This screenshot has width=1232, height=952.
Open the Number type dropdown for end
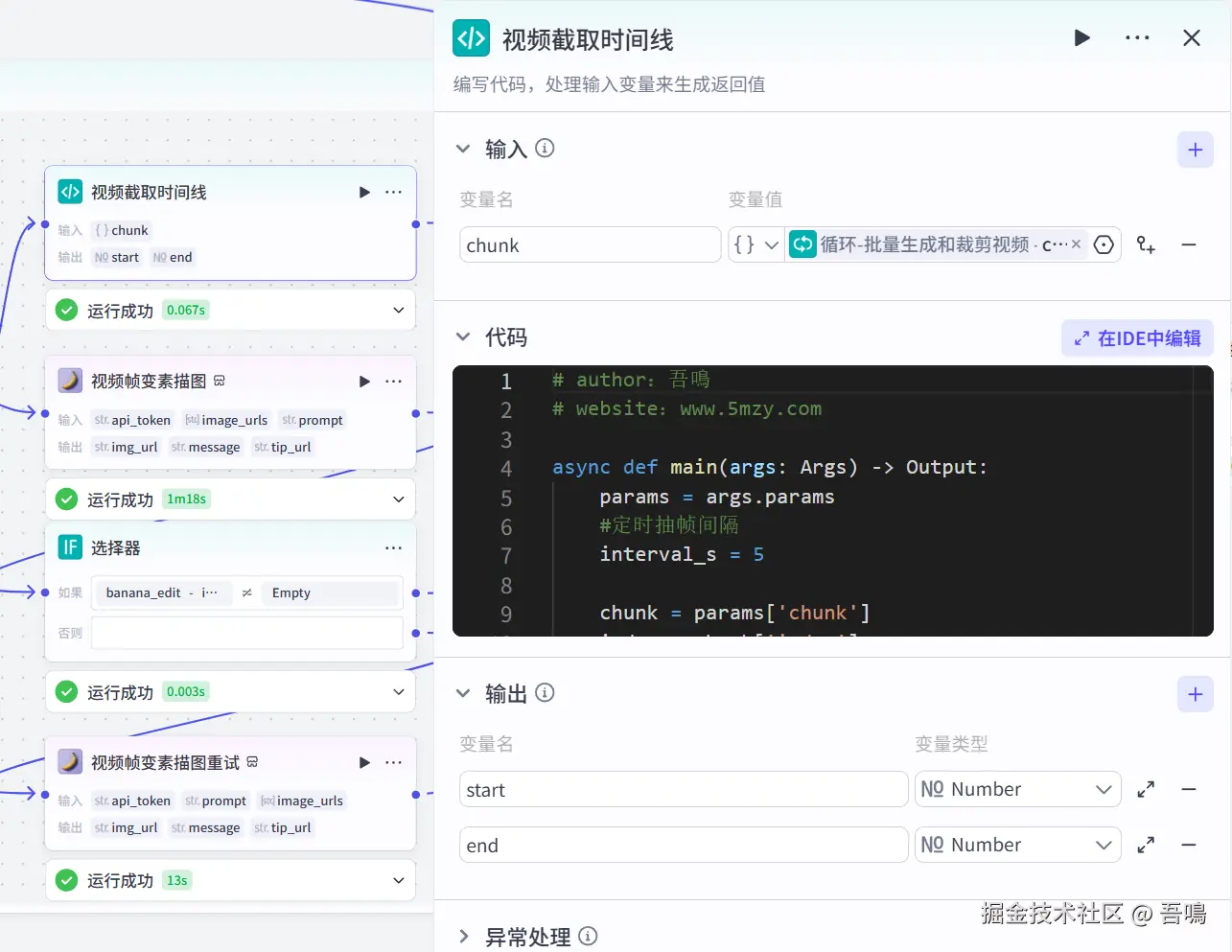tap(1018, 845)
